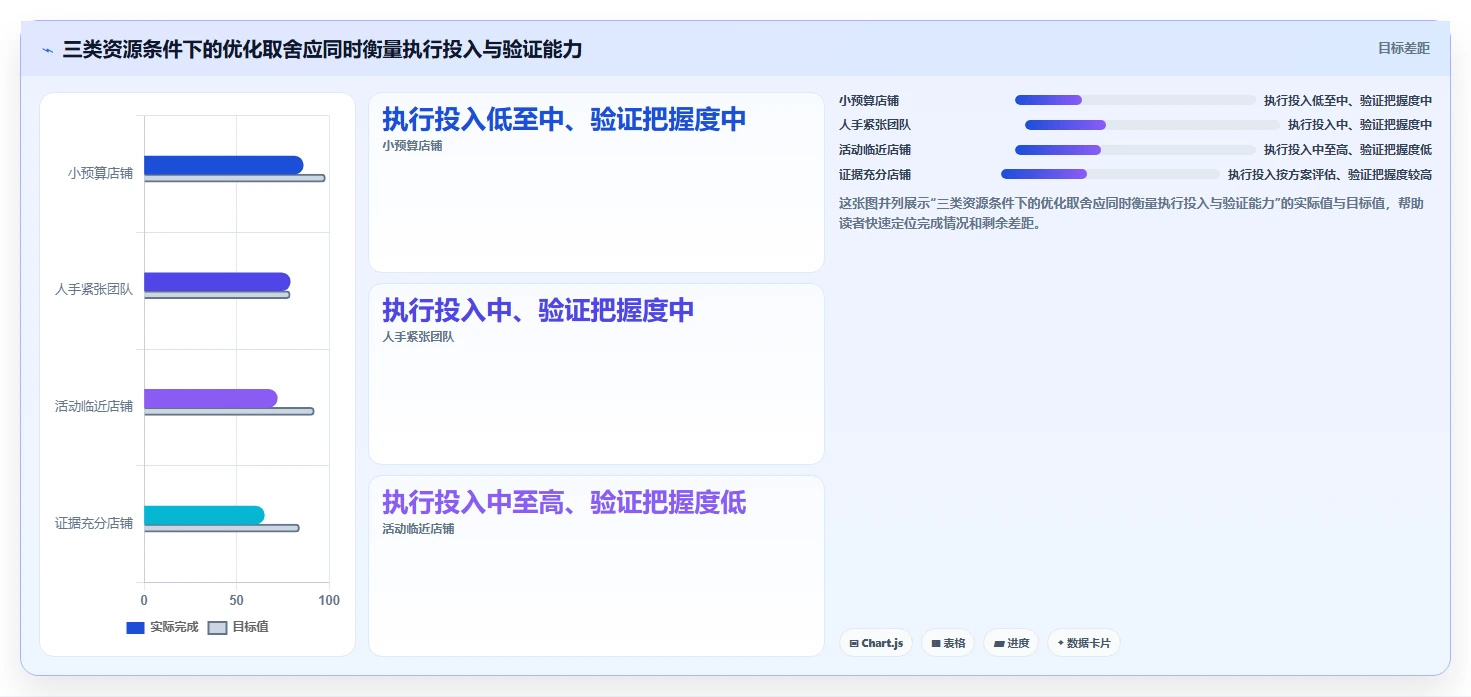This screenshot has width=1471, height=697.
Task: Click the x-axis tick label 100
Action: [x=329, y=601]
